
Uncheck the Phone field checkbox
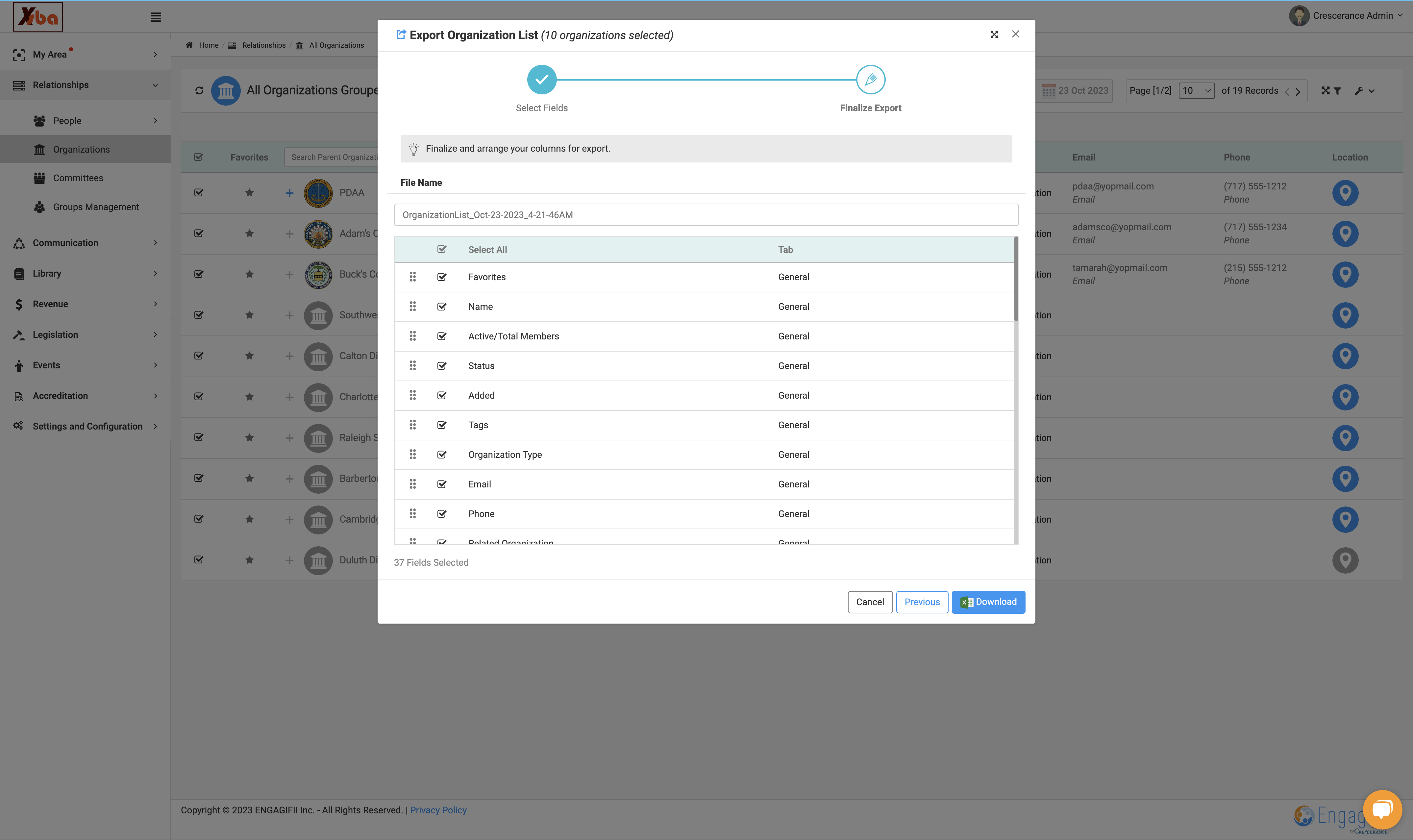442,514
